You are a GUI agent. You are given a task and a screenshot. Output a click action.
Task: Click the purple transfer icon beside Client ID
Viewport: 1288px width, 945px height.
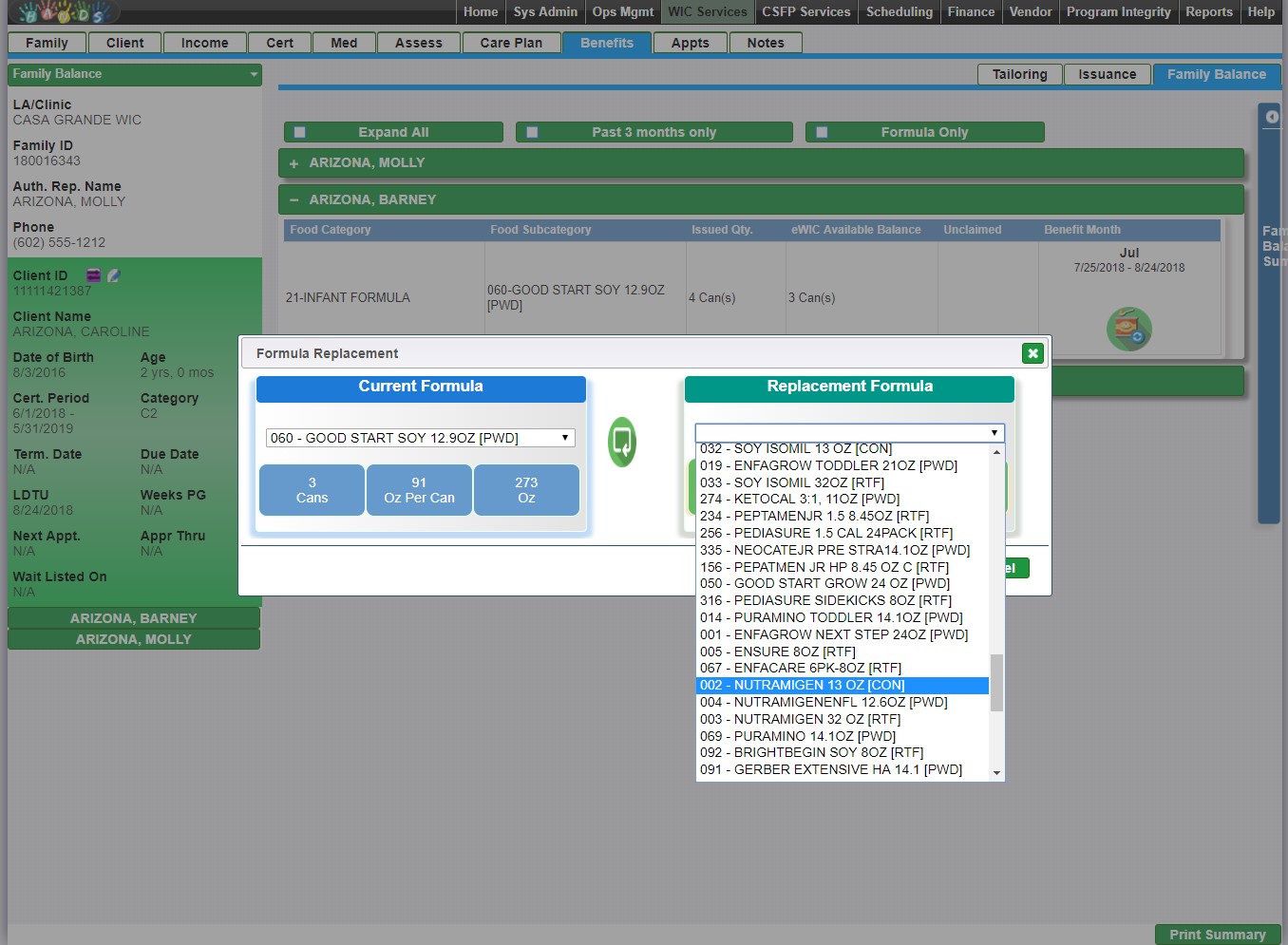[94, 275]
